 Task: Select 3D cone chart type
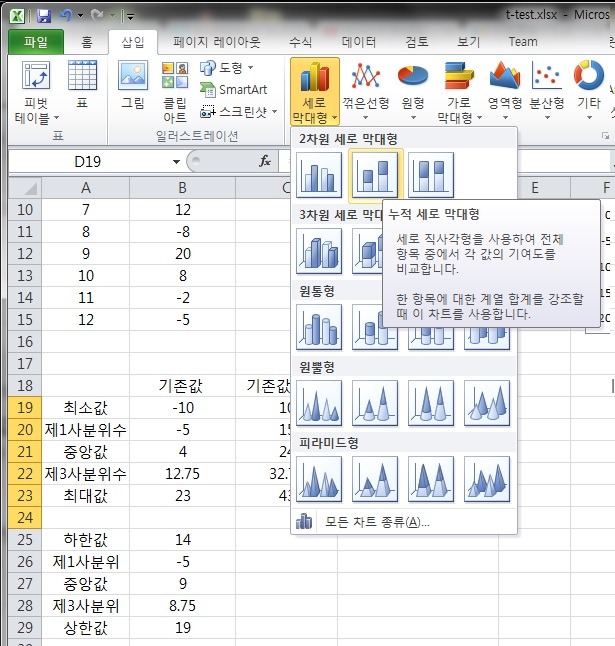[x=487, y=403]
